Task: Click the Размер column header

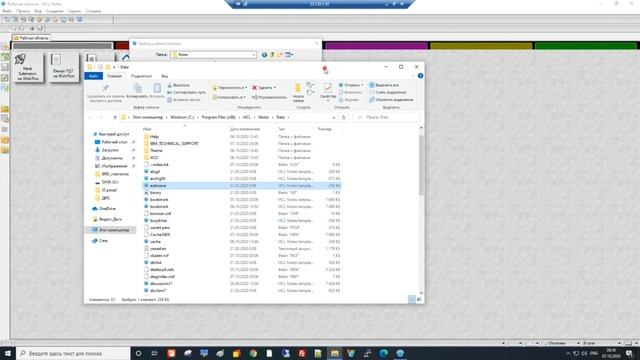Action: coord(324,129)
